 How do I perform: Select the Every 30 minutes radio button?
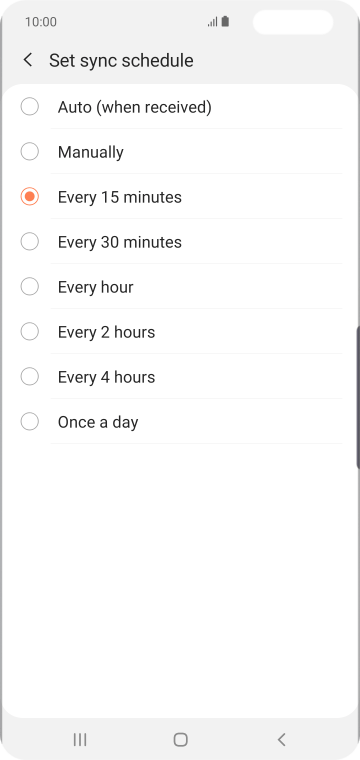pos(30,241)
